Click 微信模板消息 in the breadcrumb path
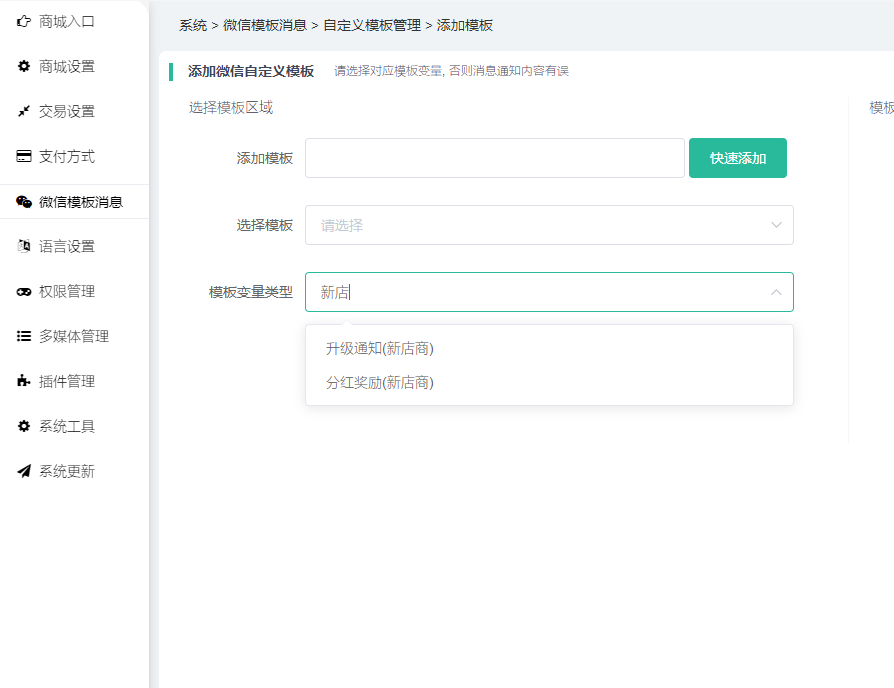The image size is (894, 688). 265,25
